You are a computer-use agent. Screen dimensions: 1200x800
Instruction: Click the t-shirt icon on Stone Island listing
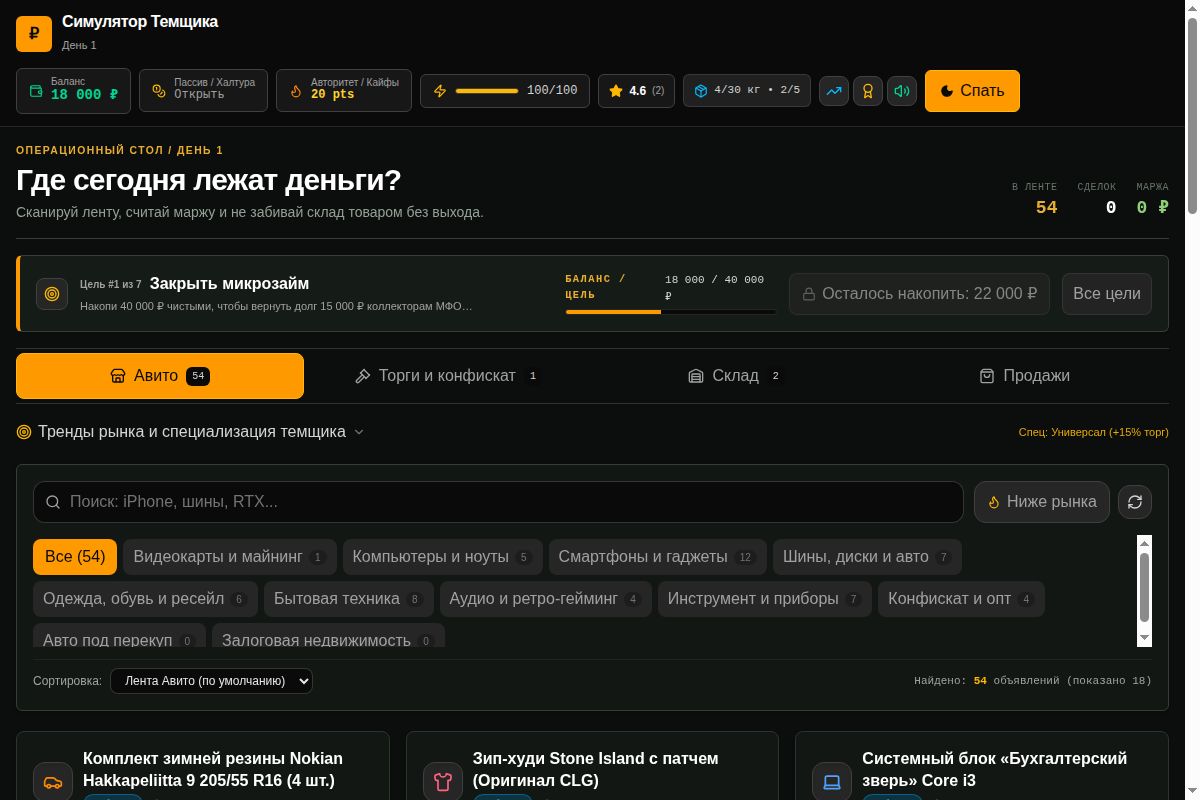443,782
